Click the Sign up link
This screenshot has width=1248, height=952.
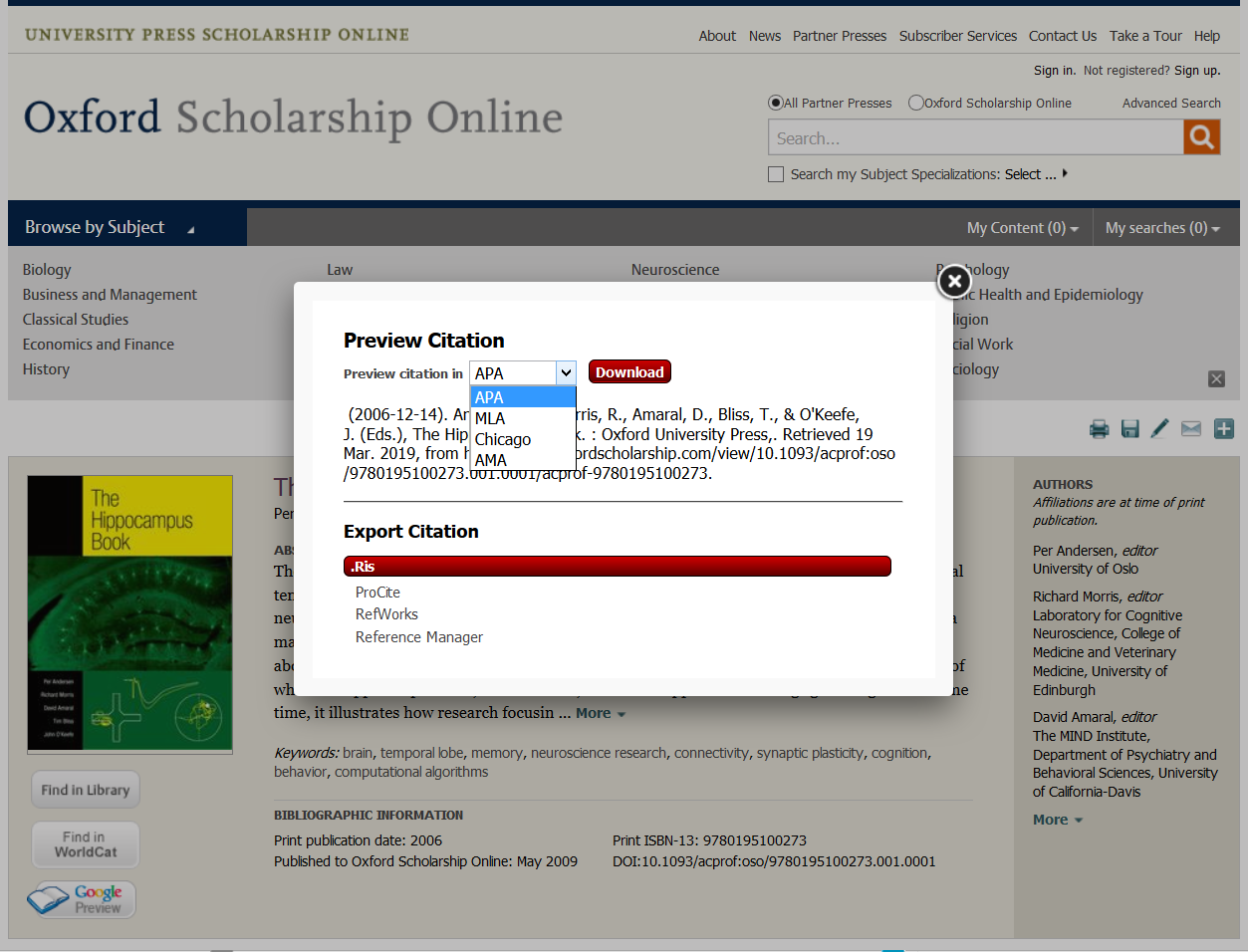click(1197, 71)
